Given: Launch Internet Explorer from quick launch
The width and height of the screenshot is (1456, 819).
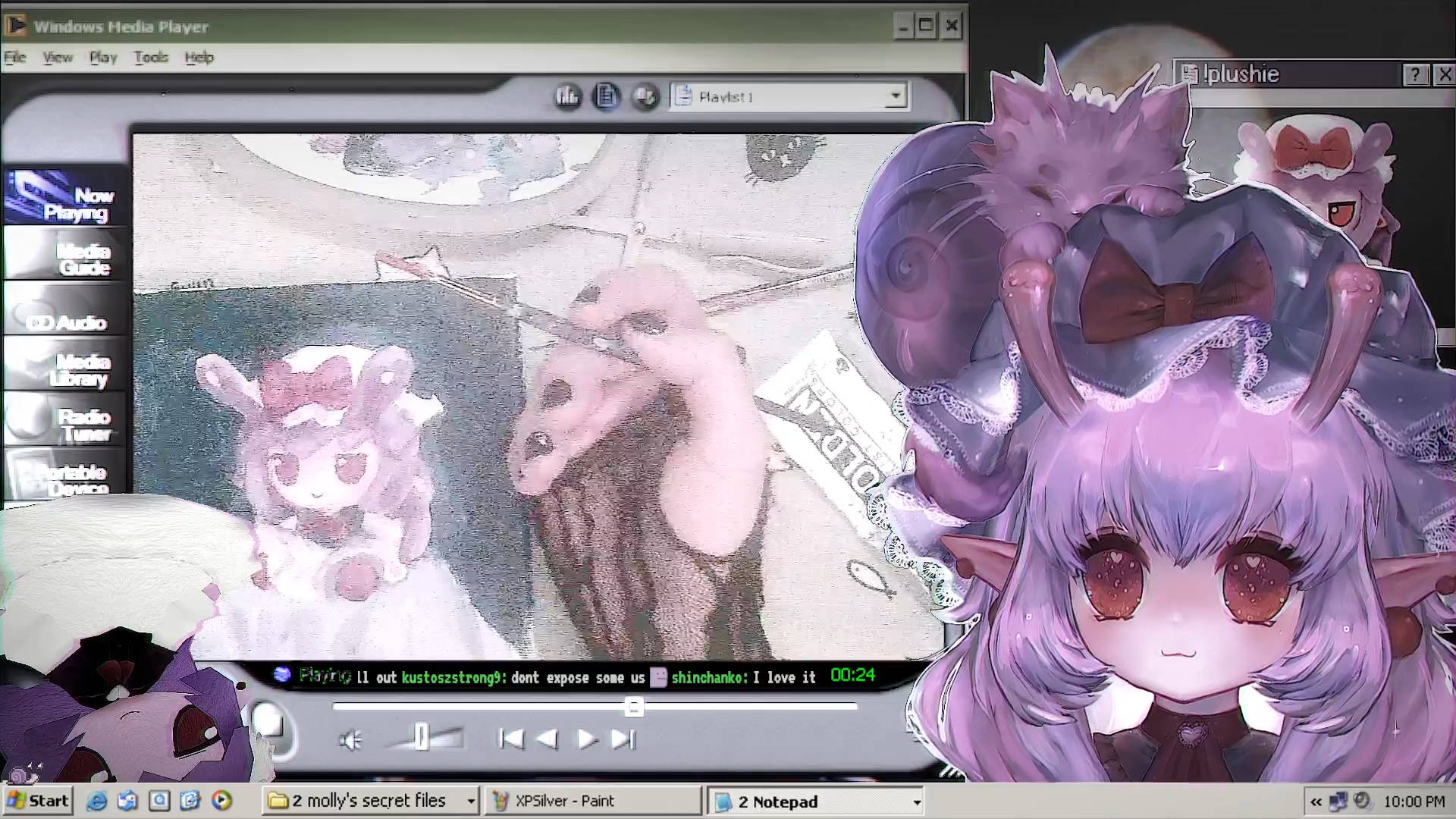Looking at the screenshot, I should pyautogui.click(x=96, y=801).
